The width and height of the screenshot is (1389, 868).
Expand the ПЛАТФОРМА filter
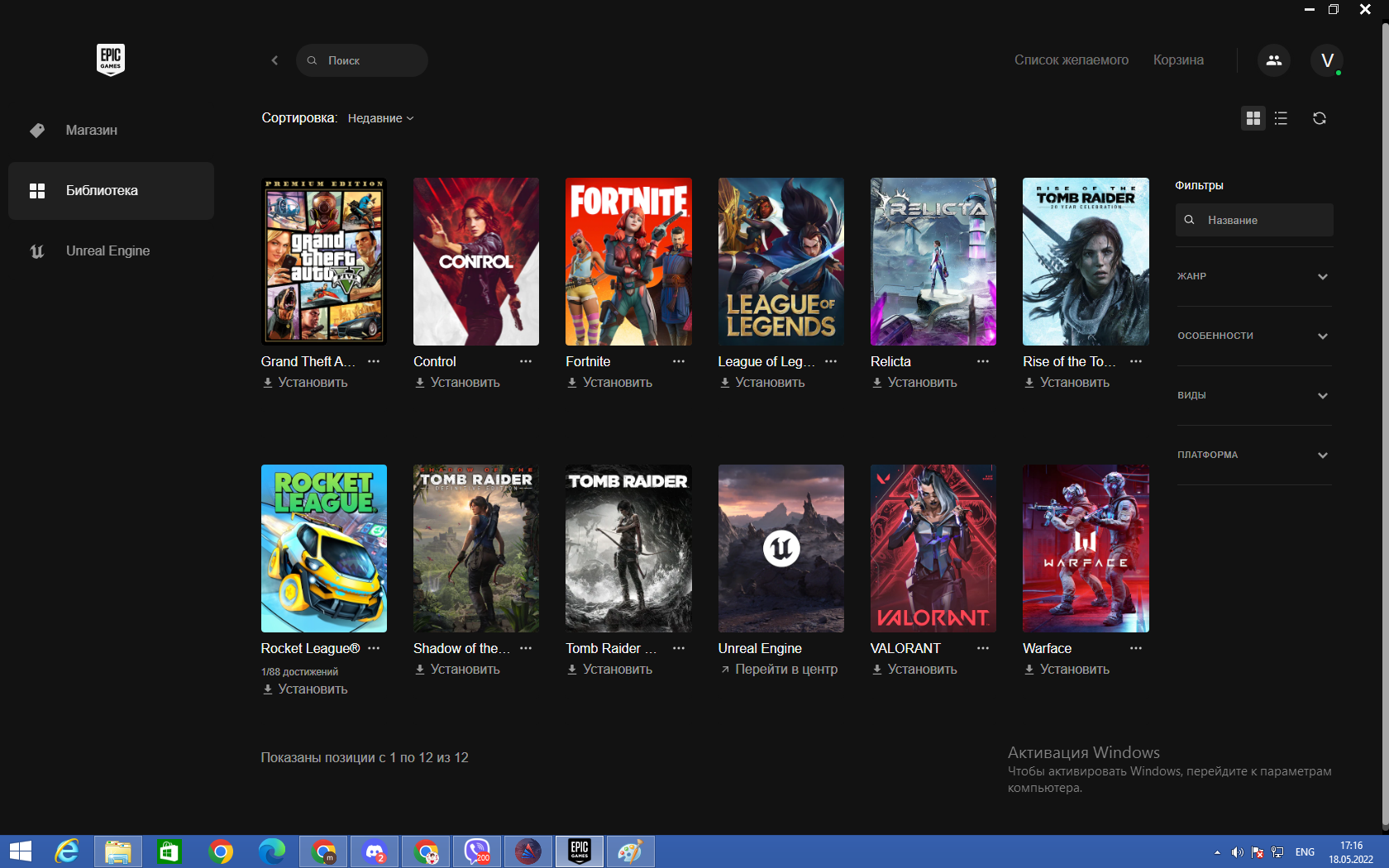1253,455
